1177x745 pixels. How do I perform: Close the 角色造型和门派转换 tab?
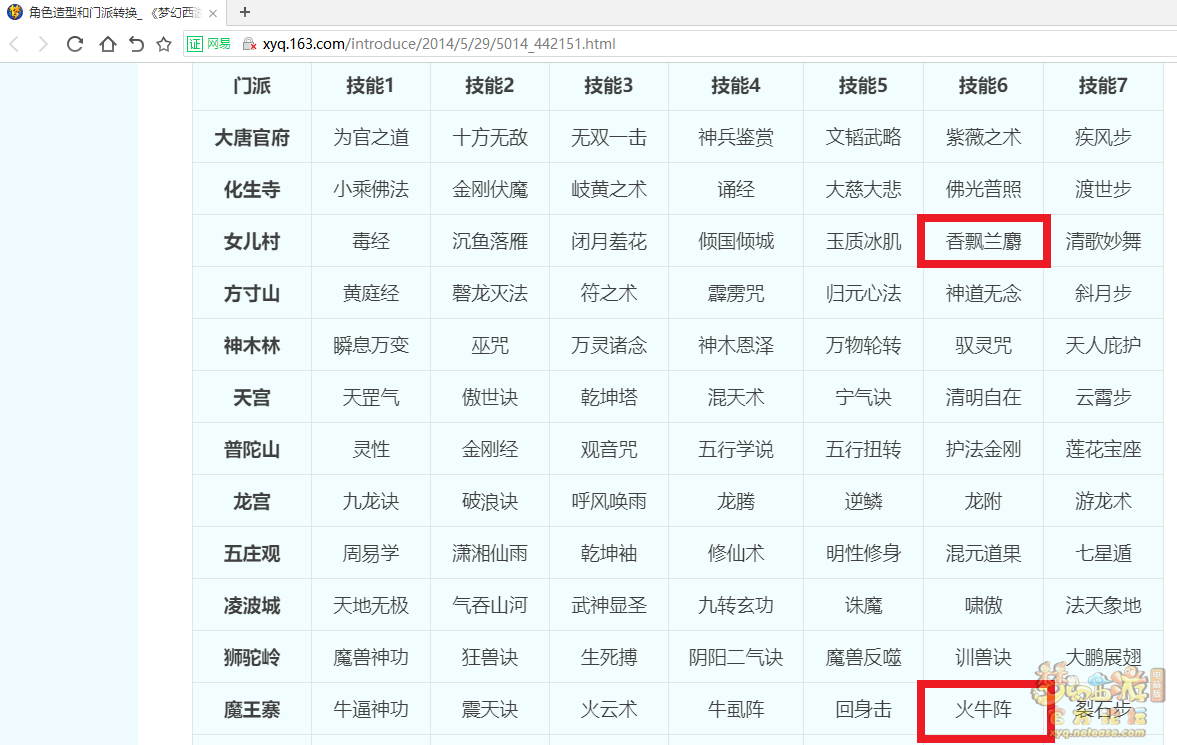coord(213,13)
